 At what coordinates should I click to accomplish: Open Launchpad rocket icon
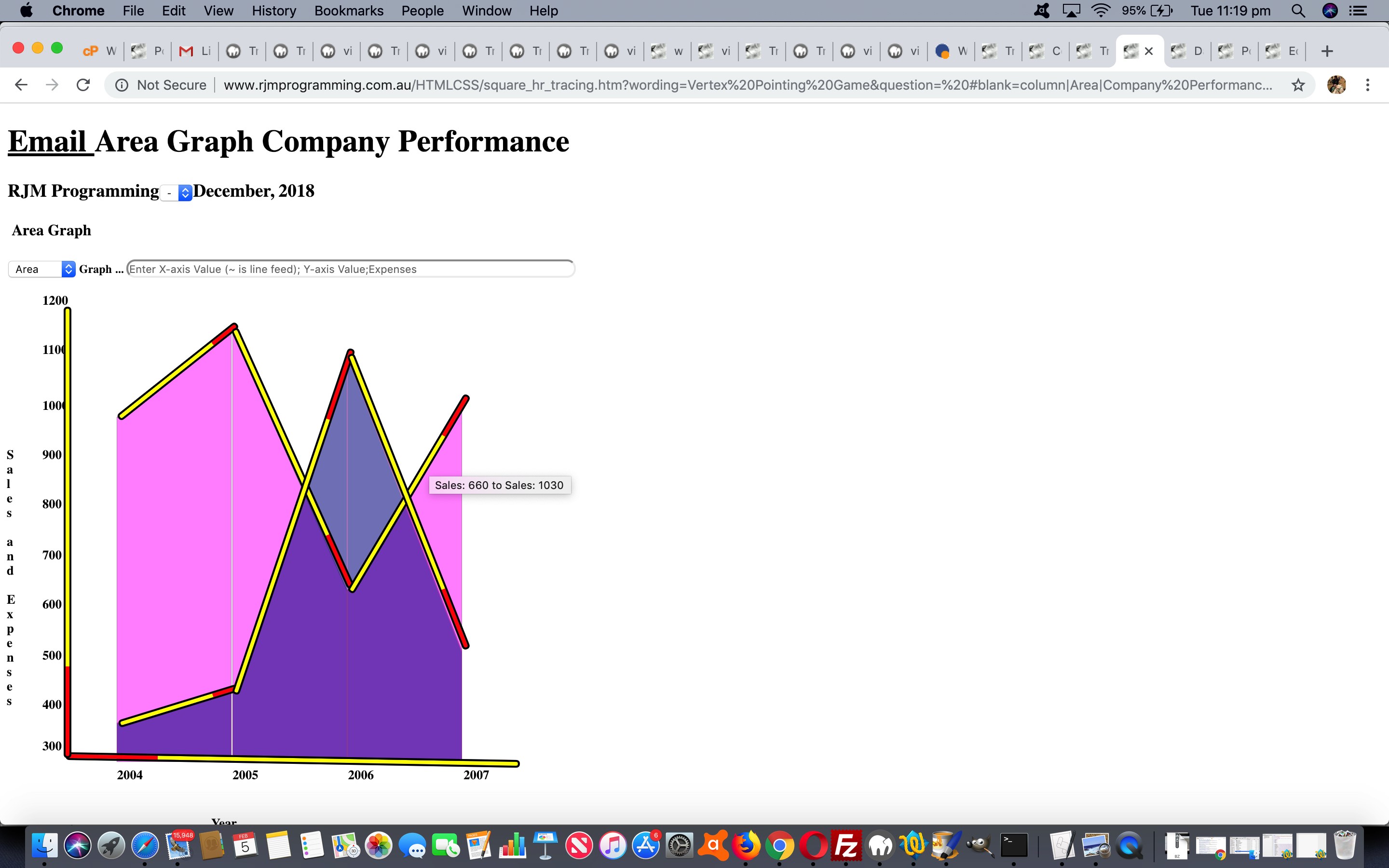[x=111, y=845]
